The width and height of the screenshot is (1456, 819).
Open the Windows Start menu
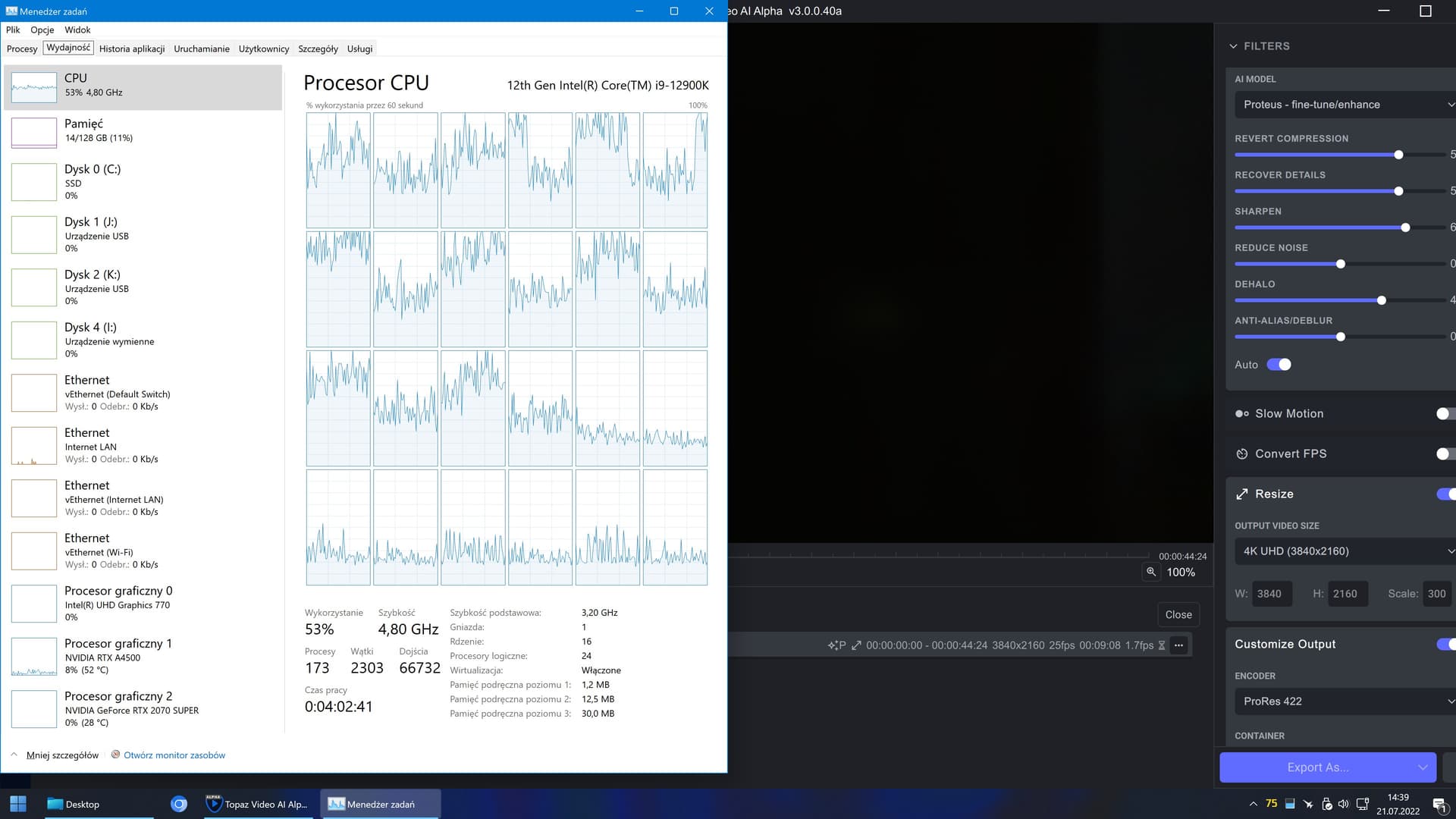(18, 804)
